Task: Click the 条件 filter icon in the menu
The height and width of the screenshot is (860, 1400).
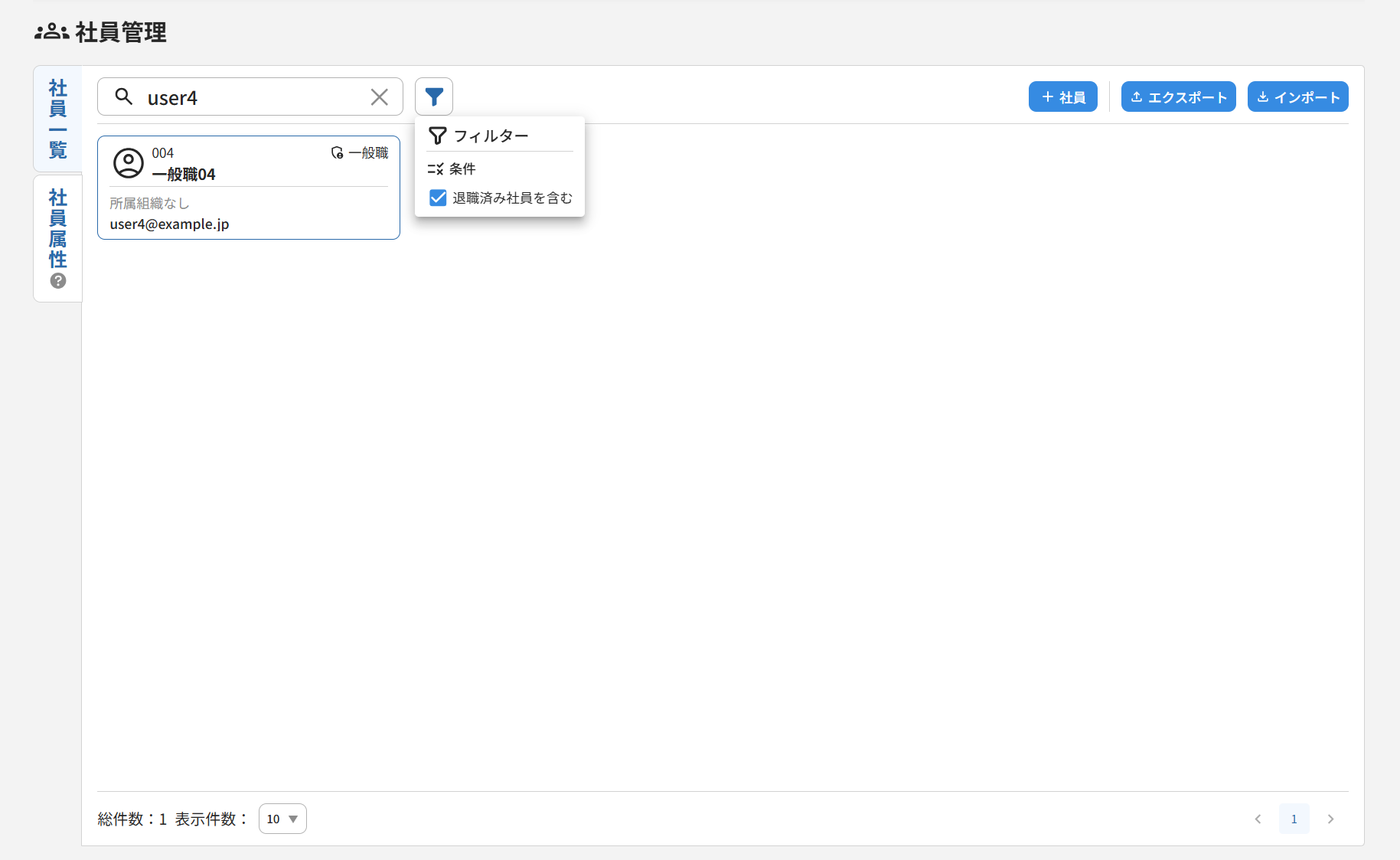Action: click(436, 168)
